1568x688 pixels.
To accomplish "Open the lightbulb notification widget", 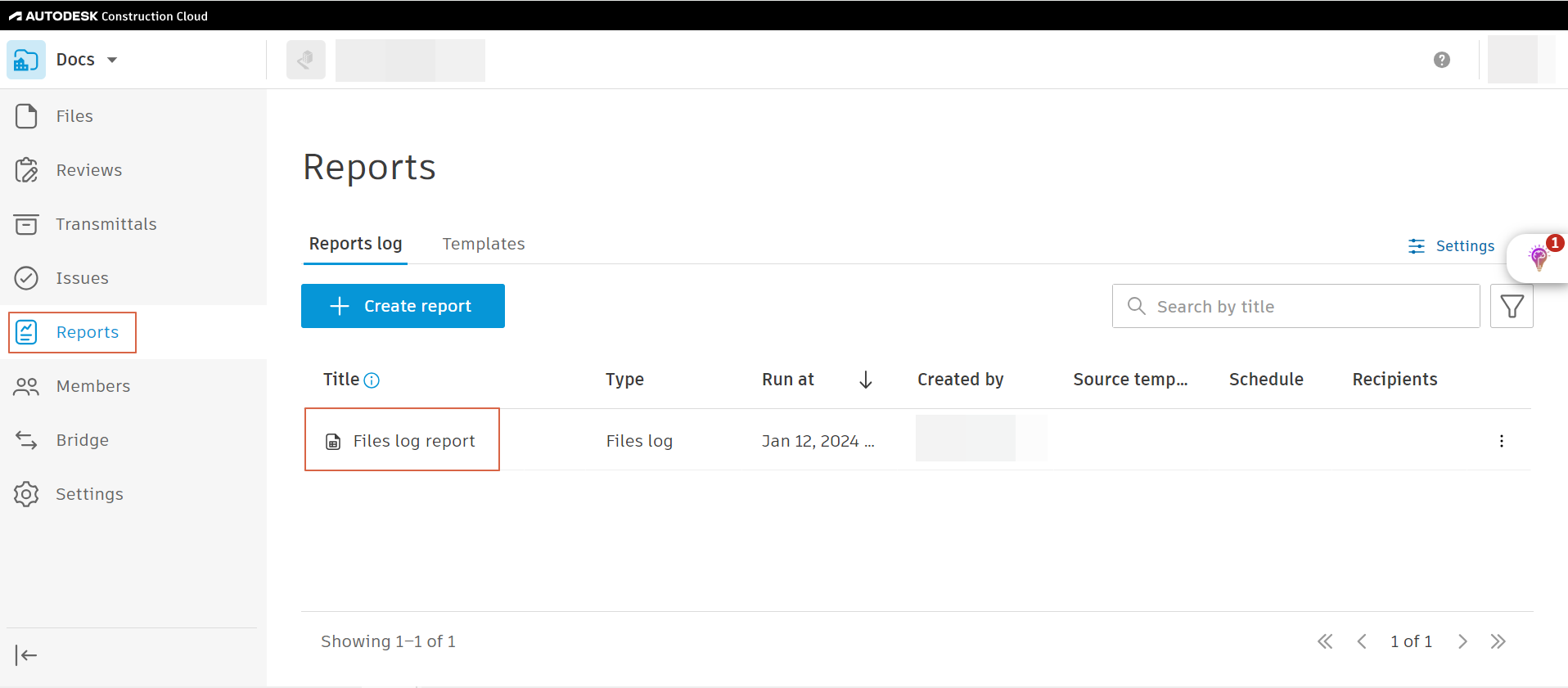I will pos(1539,258).
